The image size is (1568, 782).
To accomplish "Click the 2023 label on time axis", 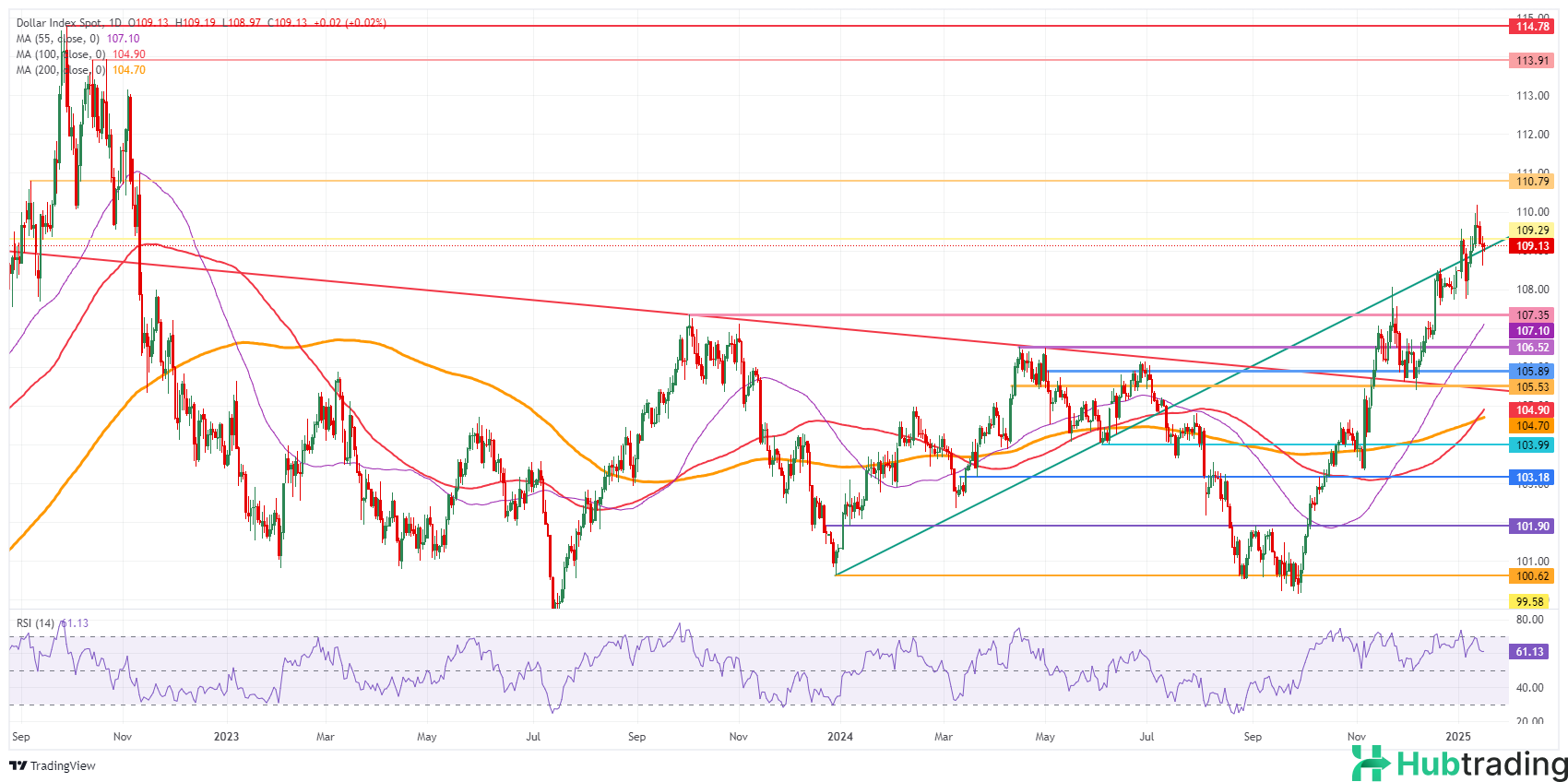I will coord(226,737).
